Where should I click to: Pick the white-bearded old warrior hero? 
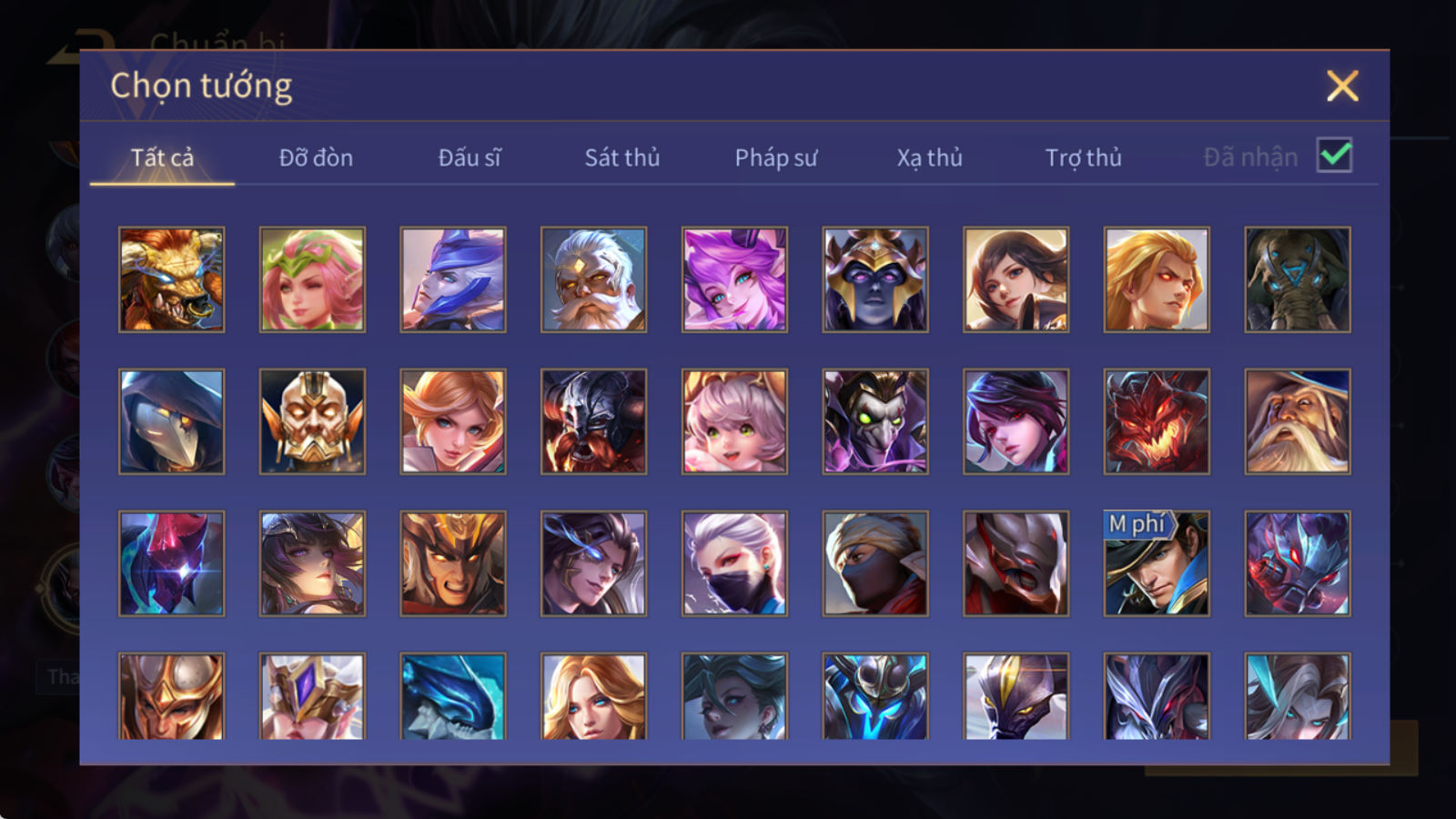click(593, 279)
